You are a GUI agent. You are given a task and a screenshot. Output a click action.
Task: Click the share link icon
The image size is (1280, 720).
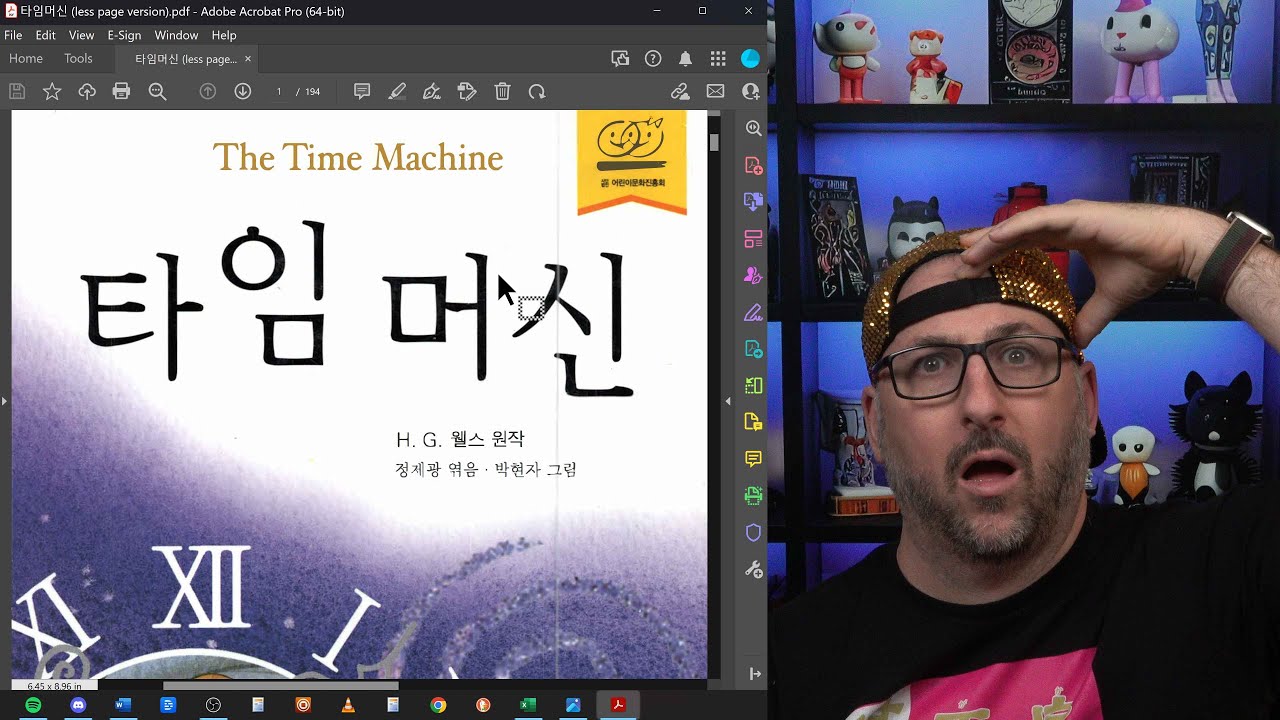coord(680,92)
